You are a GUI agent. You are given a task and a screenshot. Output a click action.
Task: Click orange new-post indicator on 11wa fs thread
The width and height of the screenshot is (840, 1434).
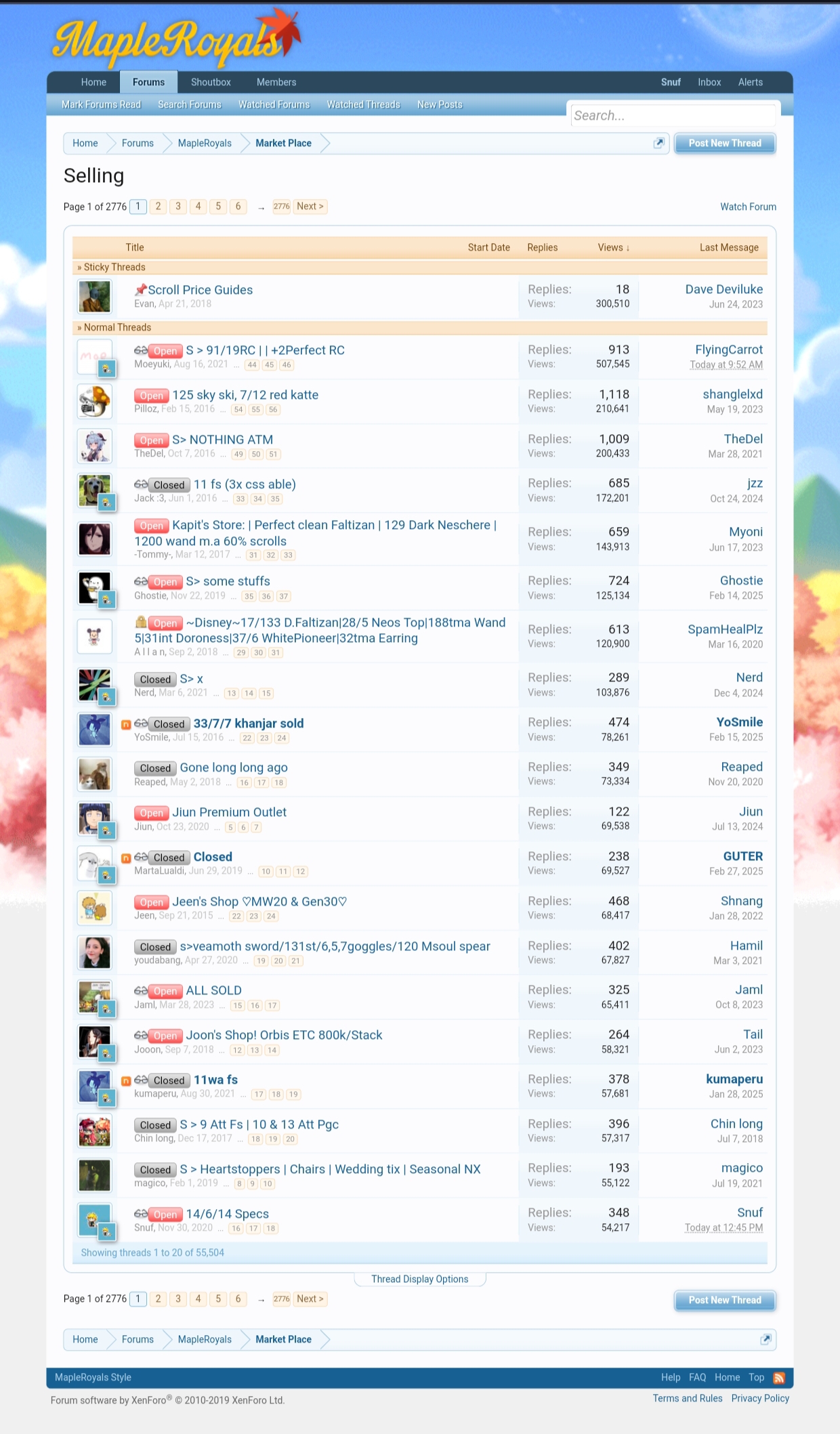pos(126,1080)
